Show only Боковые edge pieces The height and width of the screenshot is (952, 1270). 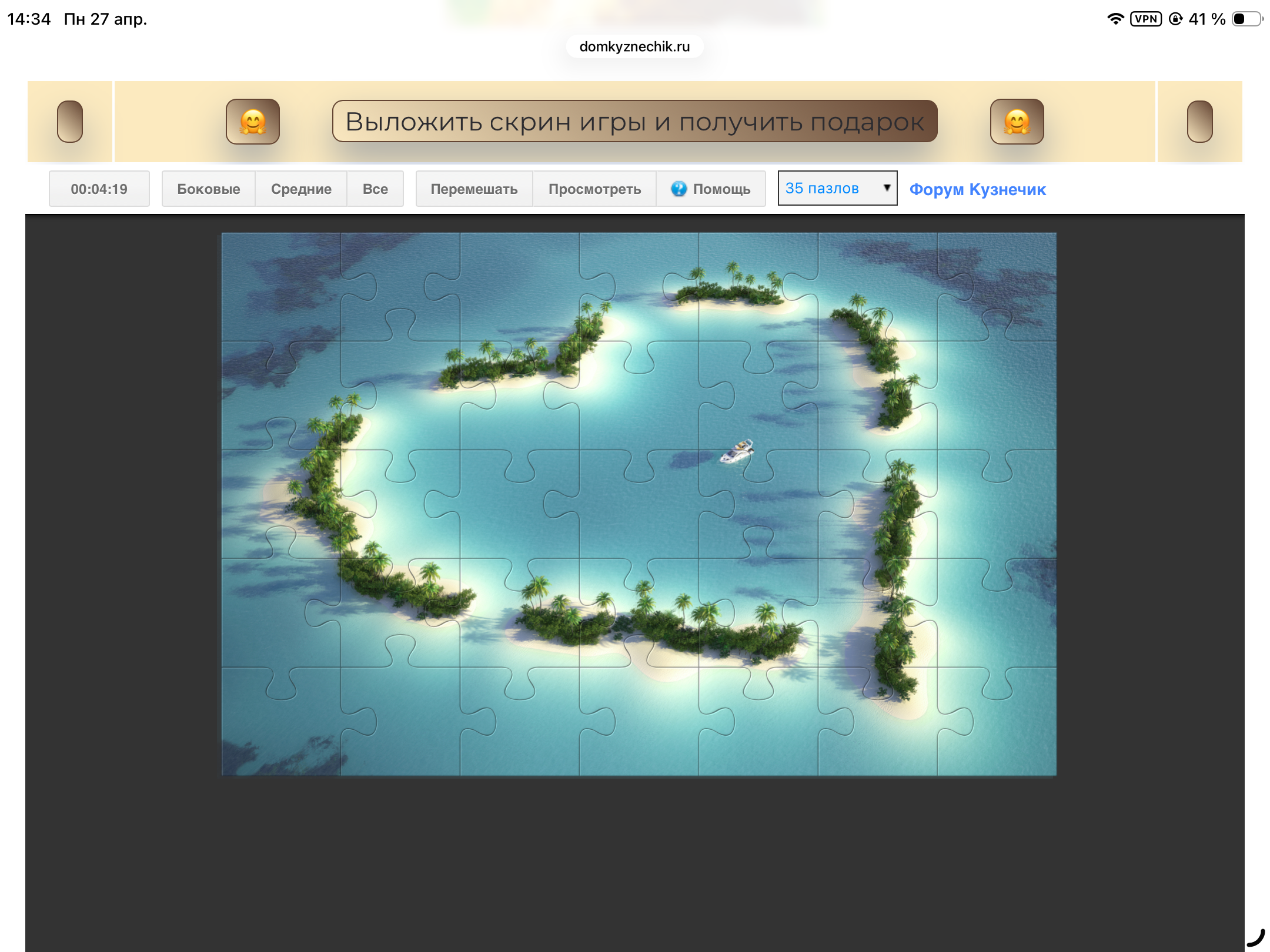(x=208, y=189)
